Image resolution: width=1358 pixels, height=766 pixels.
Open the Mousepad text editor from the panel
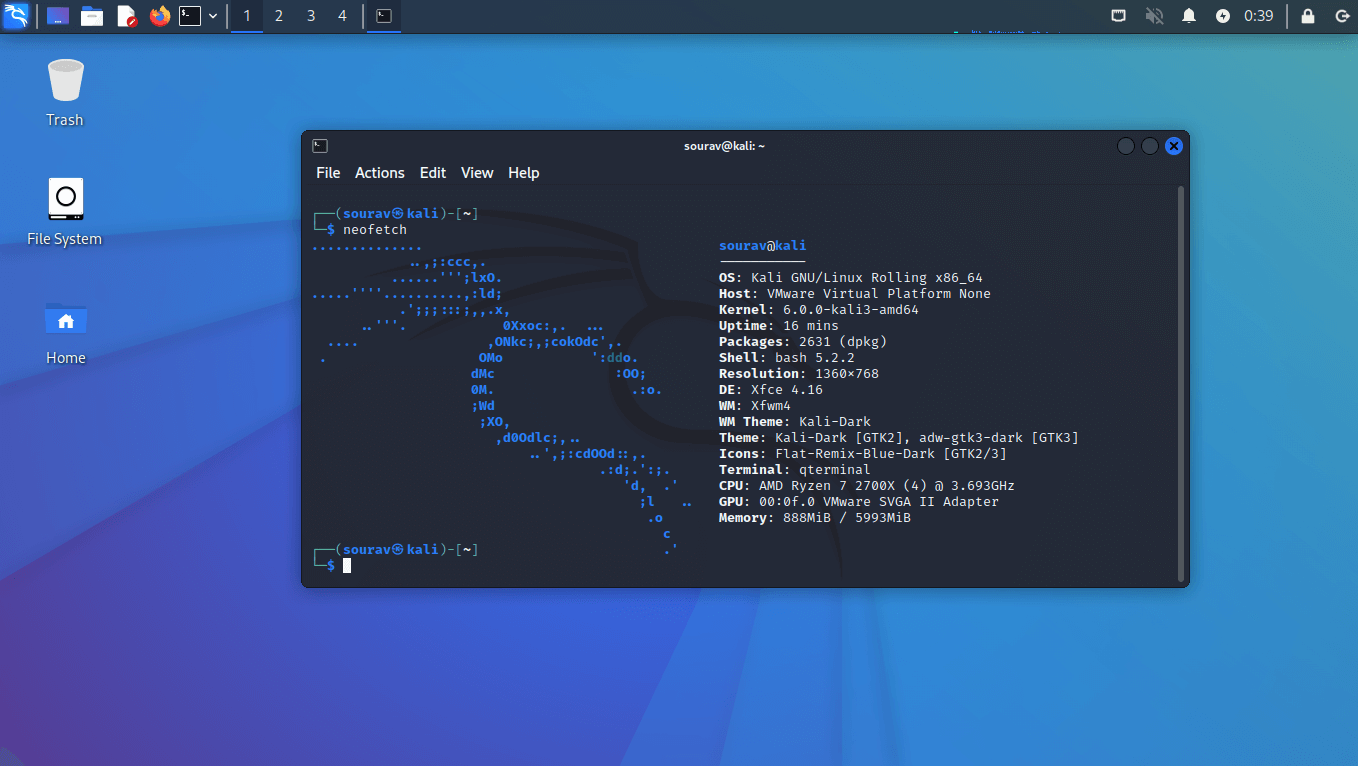point(126,16)
